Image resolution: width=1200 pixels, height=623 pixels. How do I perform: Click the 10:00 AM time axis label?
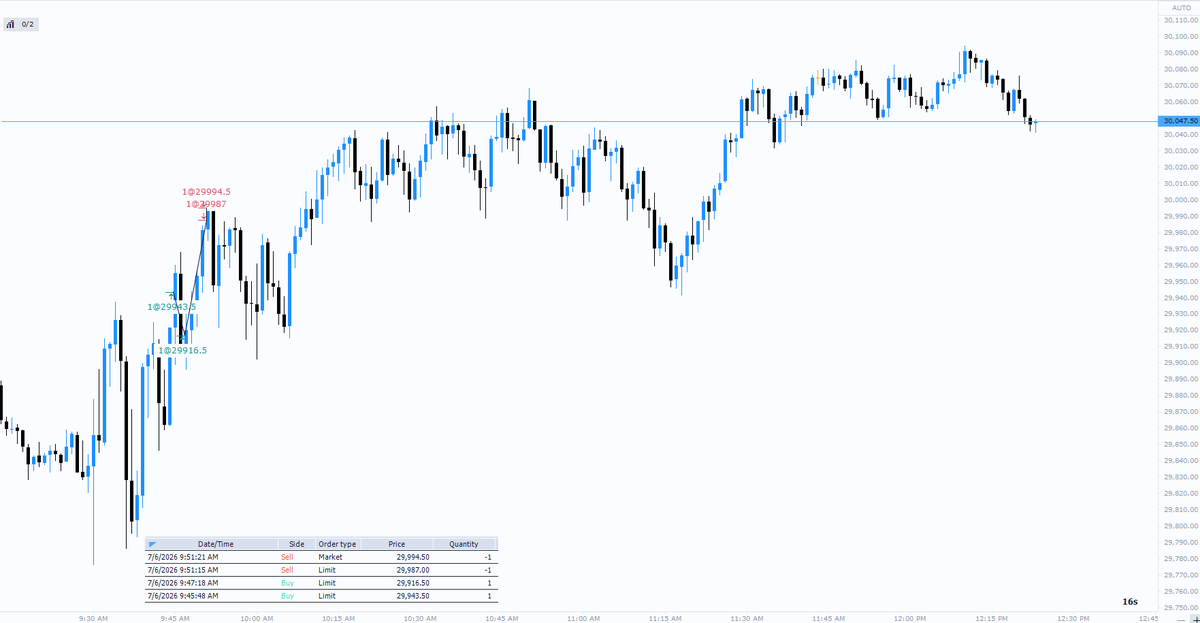(257, 618)
